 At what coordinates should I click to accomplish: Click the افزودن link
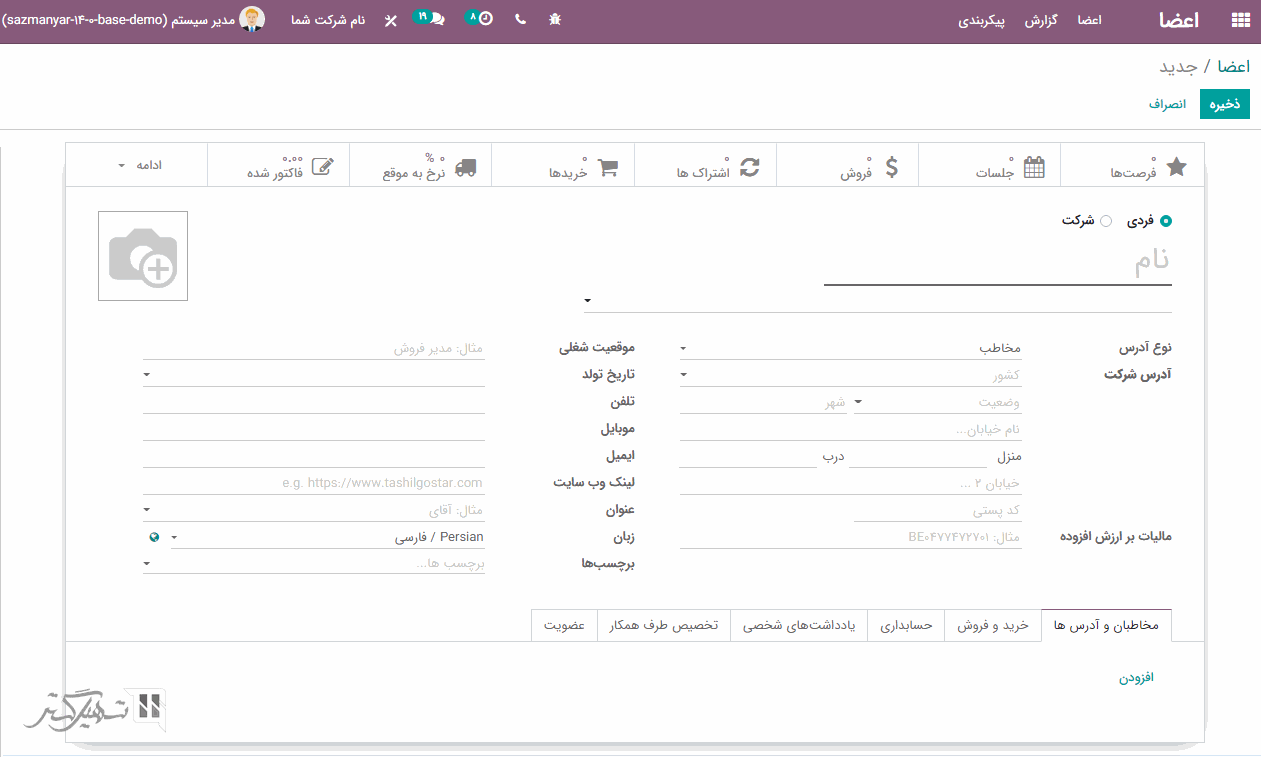[x=1136, y=678]
